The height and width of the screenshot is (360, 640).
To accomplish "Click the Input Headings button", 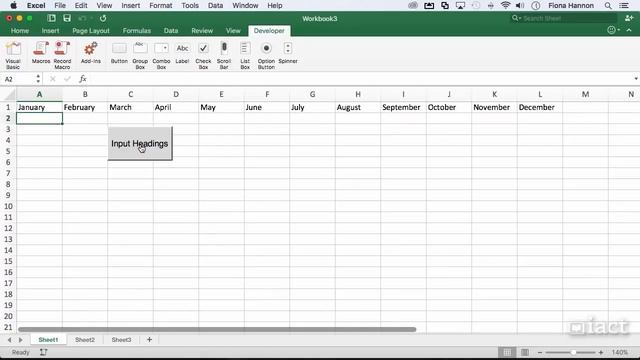I will tap(140, 143).
